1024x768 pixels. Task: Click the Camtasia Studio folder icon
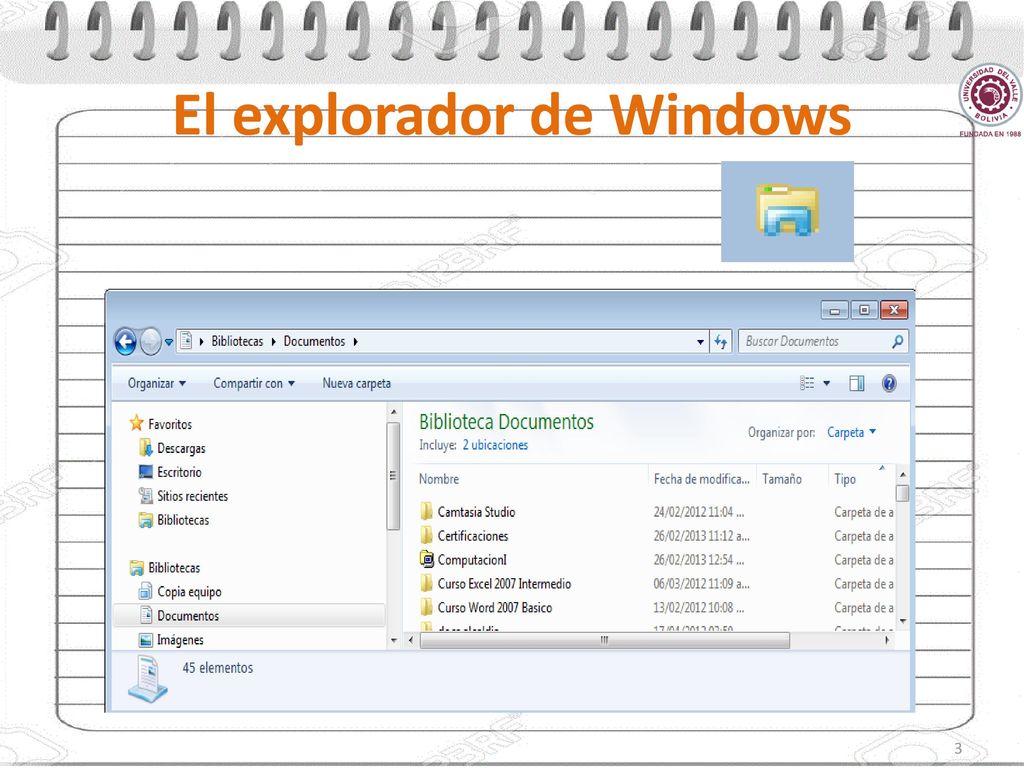coord(426,512)
